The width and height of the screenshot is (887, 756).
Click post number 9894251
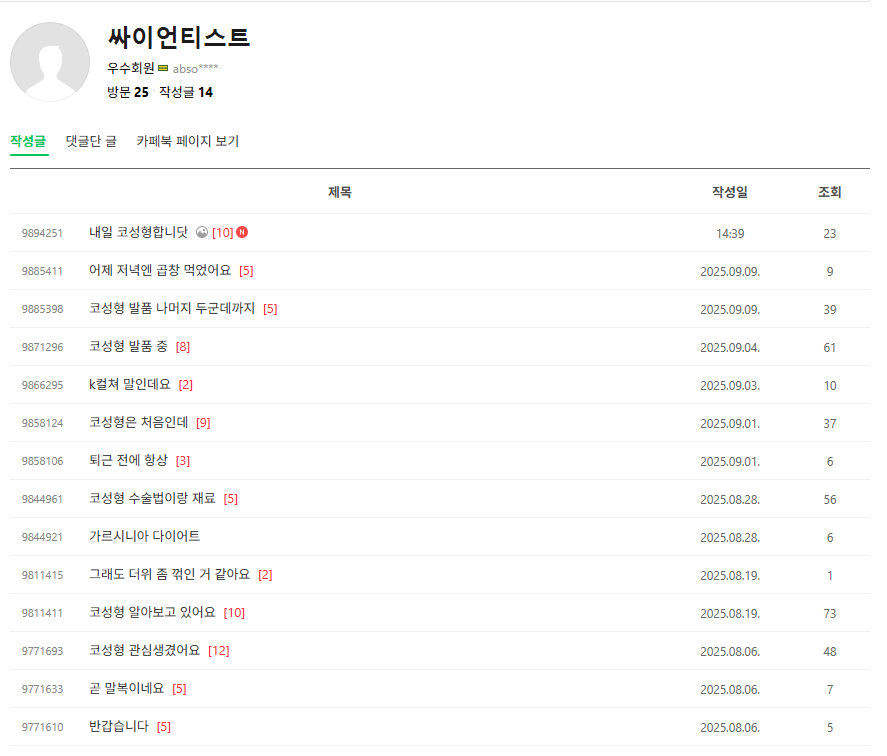pyautogui.click(x=42, y=233)
